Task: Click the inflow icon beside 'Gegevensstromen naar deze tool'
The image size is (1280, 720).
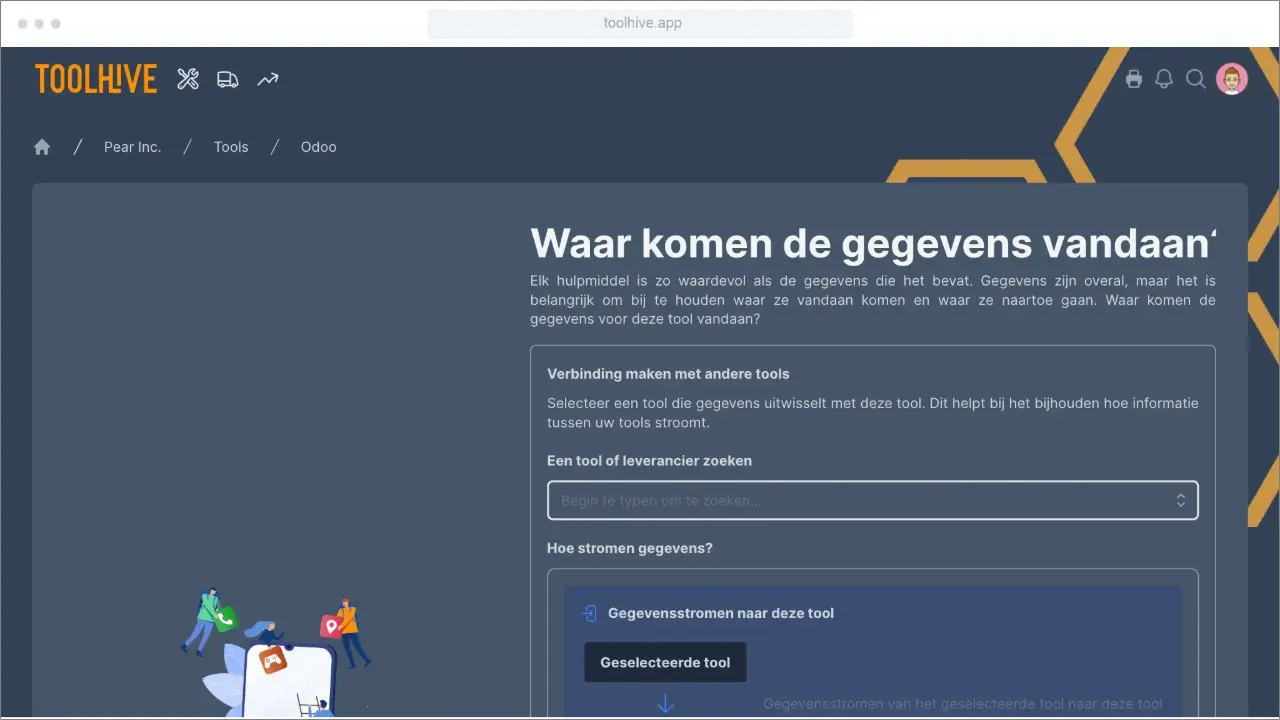Action: click(590, 612)
